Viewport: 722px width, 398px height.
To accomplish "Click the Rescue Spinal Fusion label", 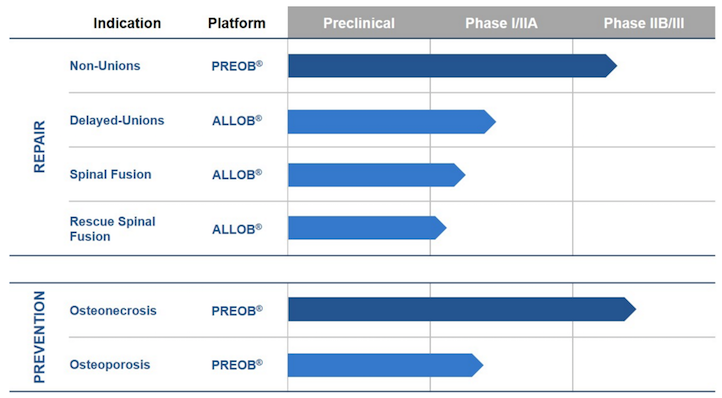I will pyautogui.click(x=113, y=229).
